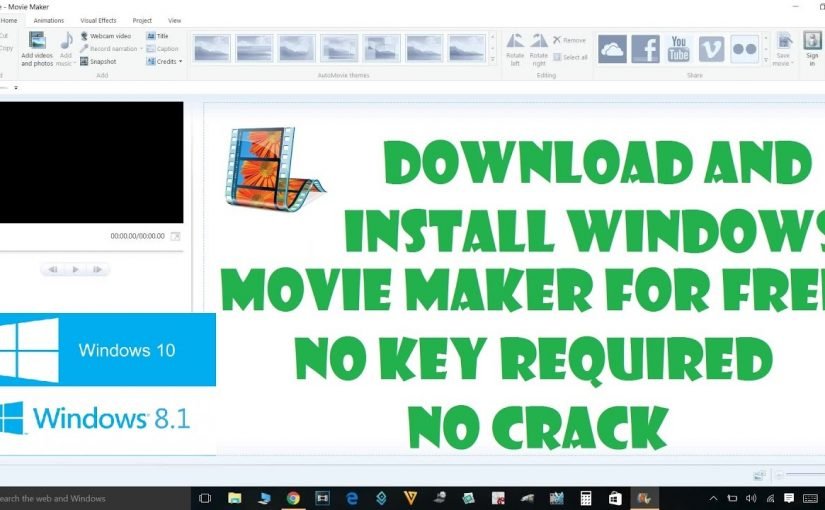Click Remove in Editing group
Viewport: 825px width, 510px height.
569,40
